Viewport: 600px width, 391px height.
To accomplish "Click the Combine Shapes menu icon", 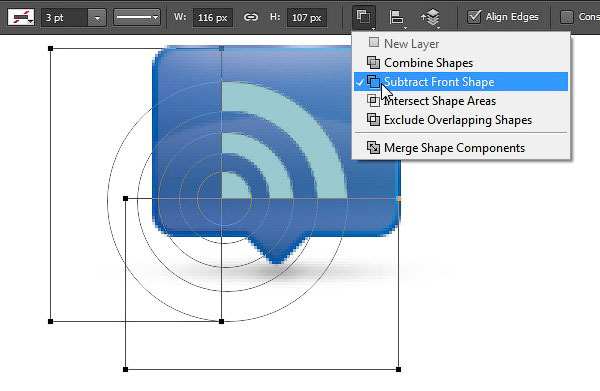I will coord(373,62).
